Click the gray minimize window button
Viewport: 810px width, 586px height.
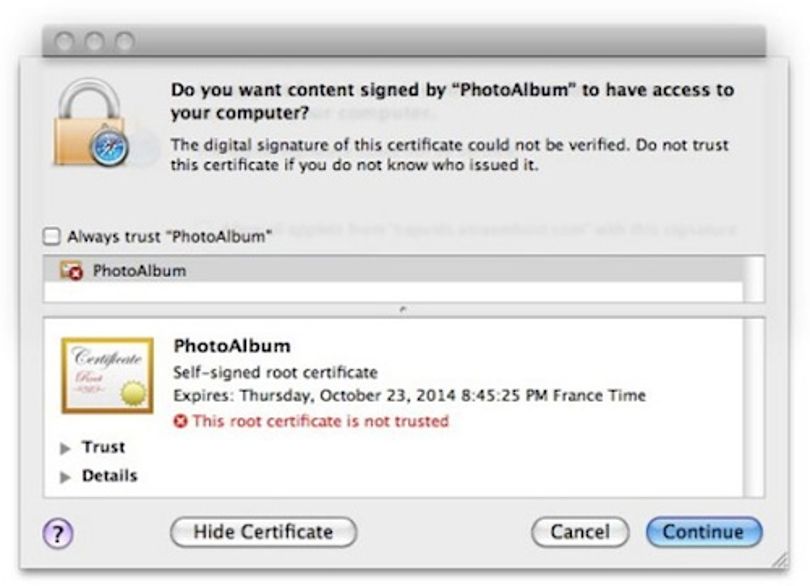click(95, 41)
